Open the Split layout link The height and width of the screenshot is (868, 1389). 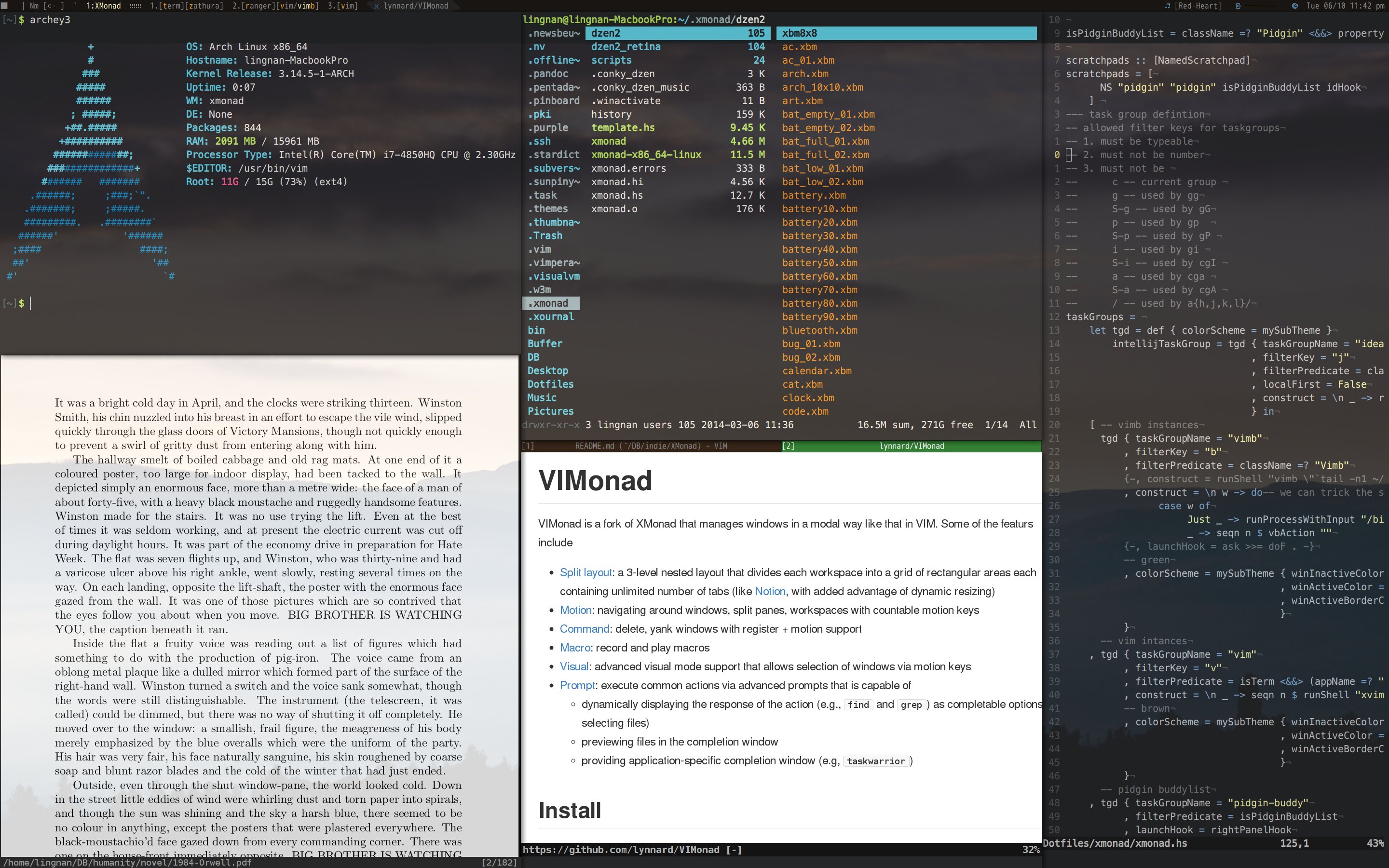pos(586,572)
